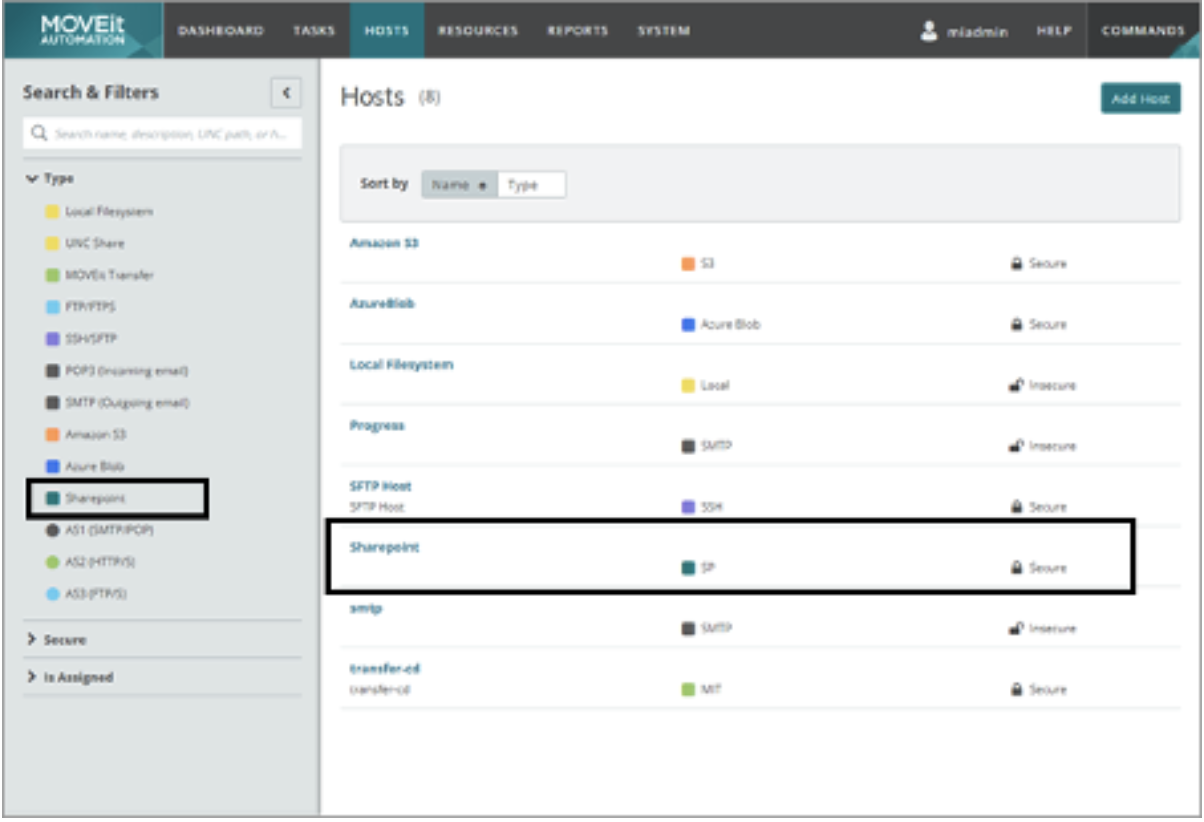This screenshot has height=822, width=1204.
Task: Click the Add Host button
Action: pyautogui.click(x=1140, y=99)
